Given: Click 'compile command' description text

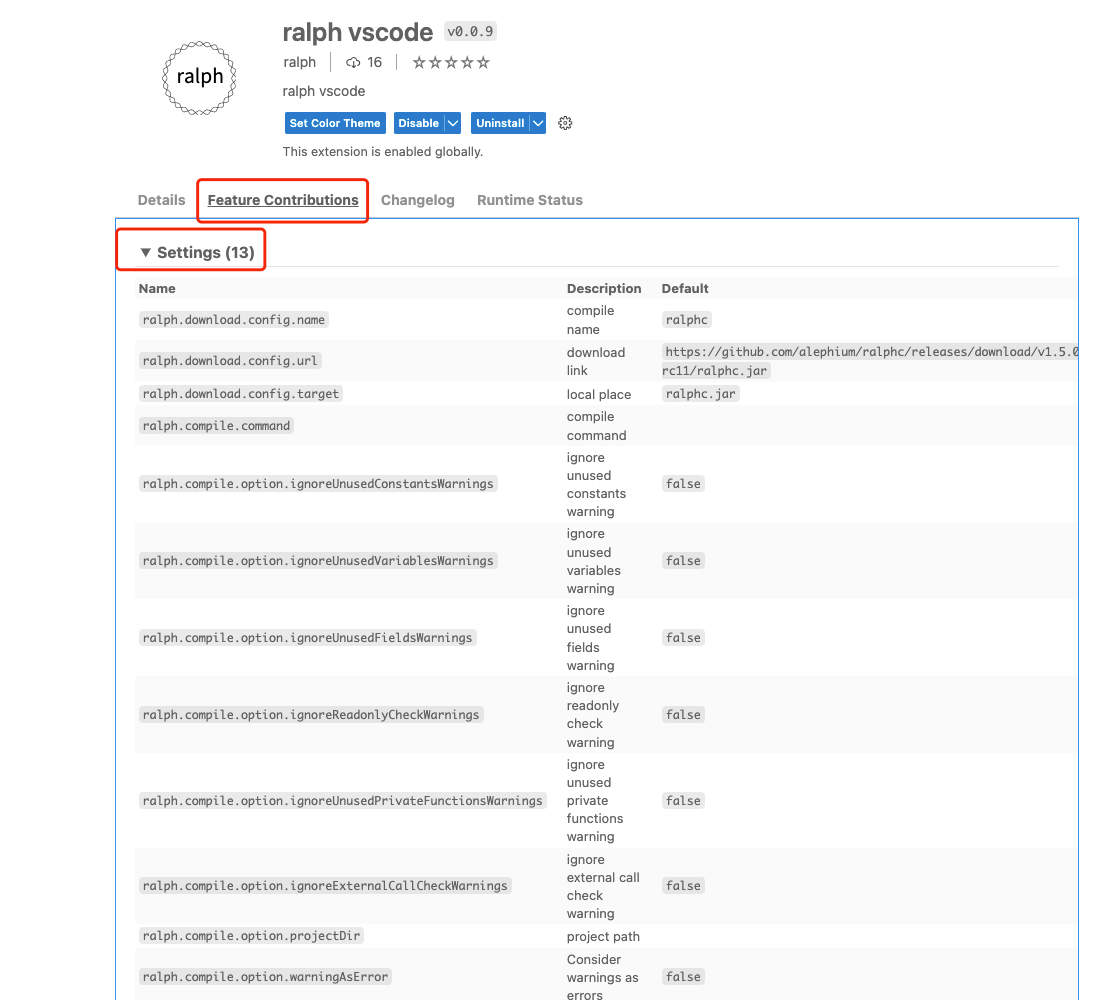Looking at the screenshot, I should point(597,426).
